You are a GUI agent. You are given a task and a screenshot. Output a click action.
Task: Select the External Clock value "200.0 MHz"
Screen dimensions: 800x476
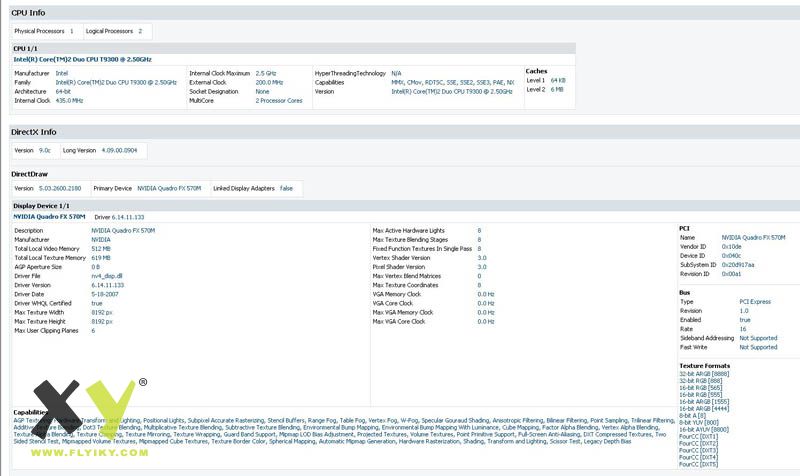tap(269, 83)
